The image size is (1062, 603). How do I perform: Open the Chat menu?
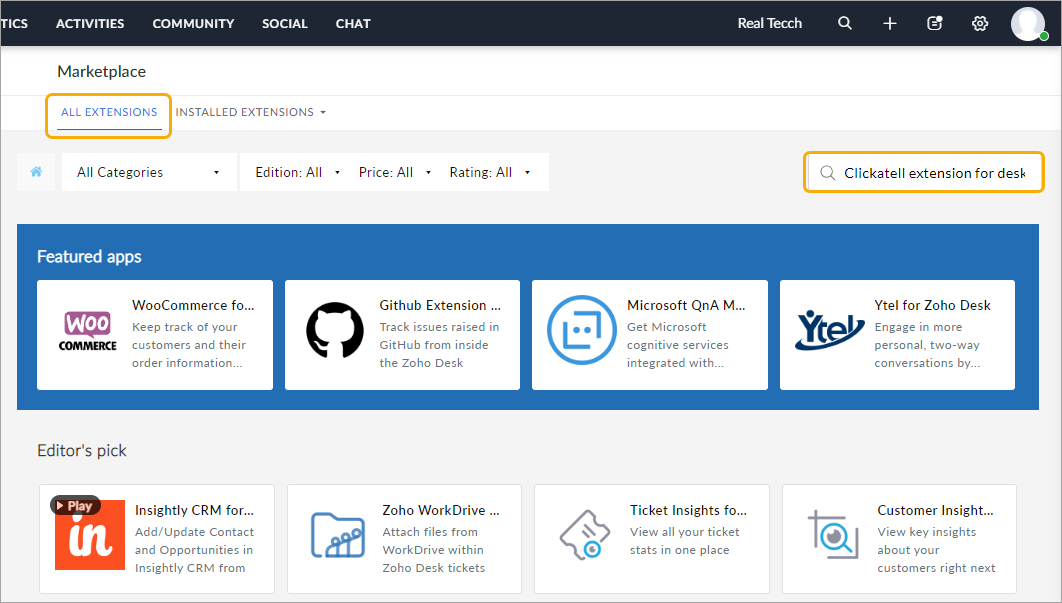(353, 24)
